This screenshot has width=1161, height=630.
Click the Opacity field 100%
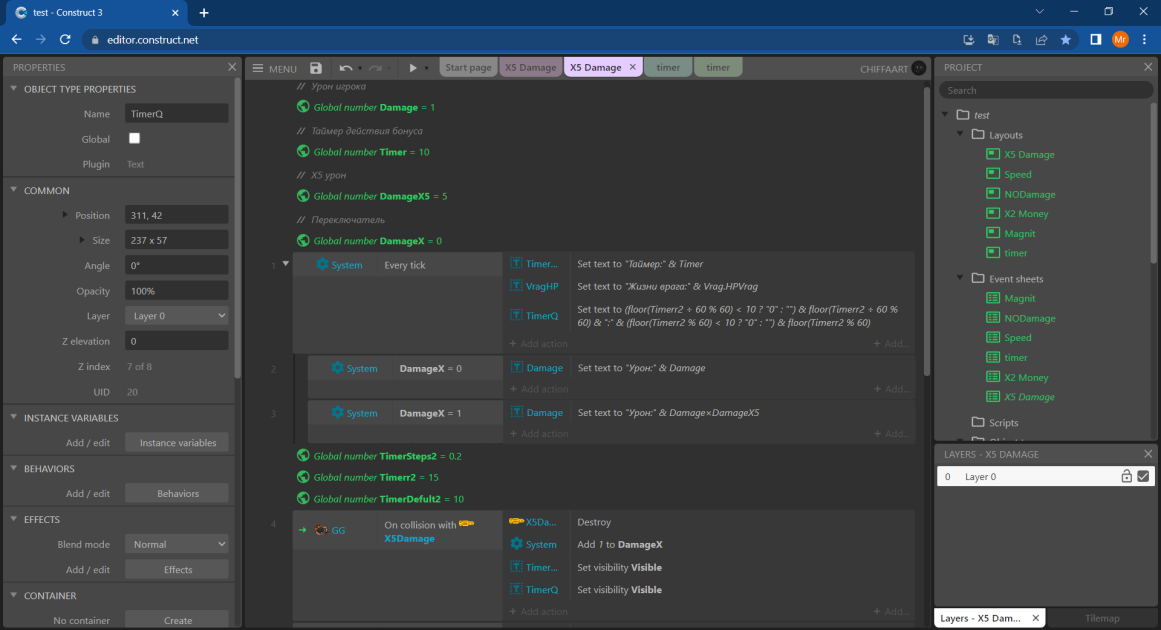[x=176, y=291]
